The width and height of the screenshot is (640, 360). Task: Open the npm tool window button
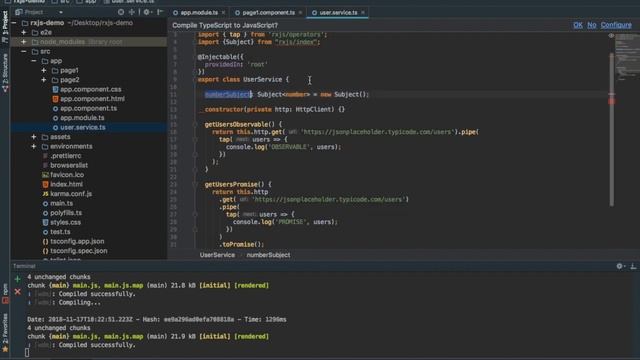tap(5, 293)
